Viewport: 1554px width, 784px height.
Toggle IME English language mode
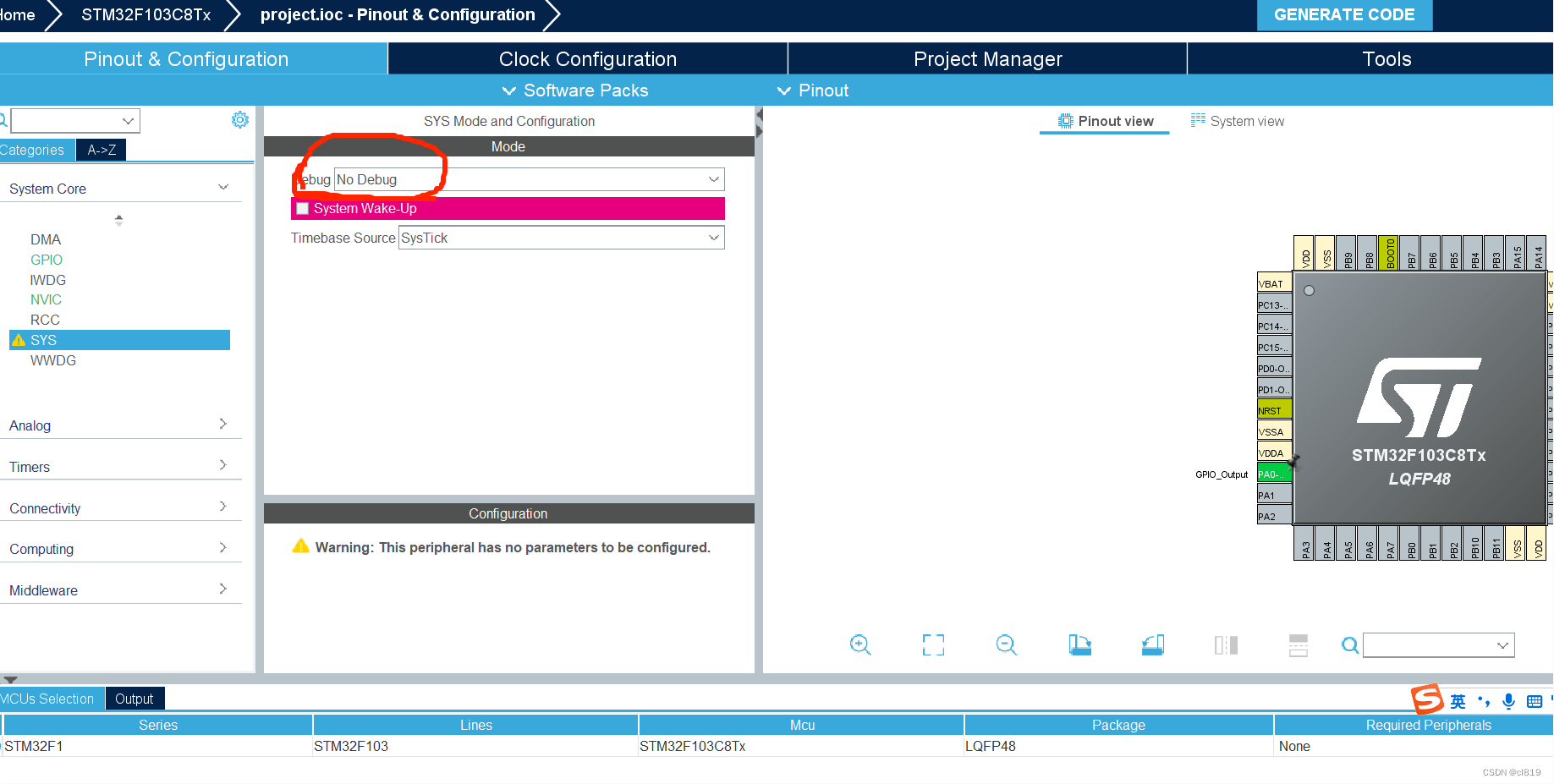tap(1458, 701)
